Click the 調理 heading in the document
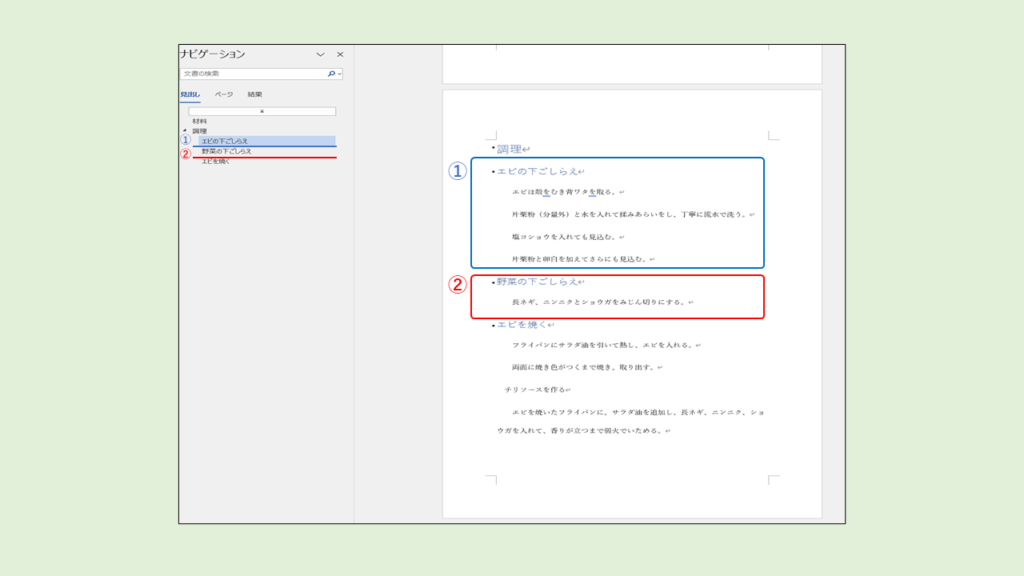The width and height of the screenshot is (1024, 576). point(510,150)
